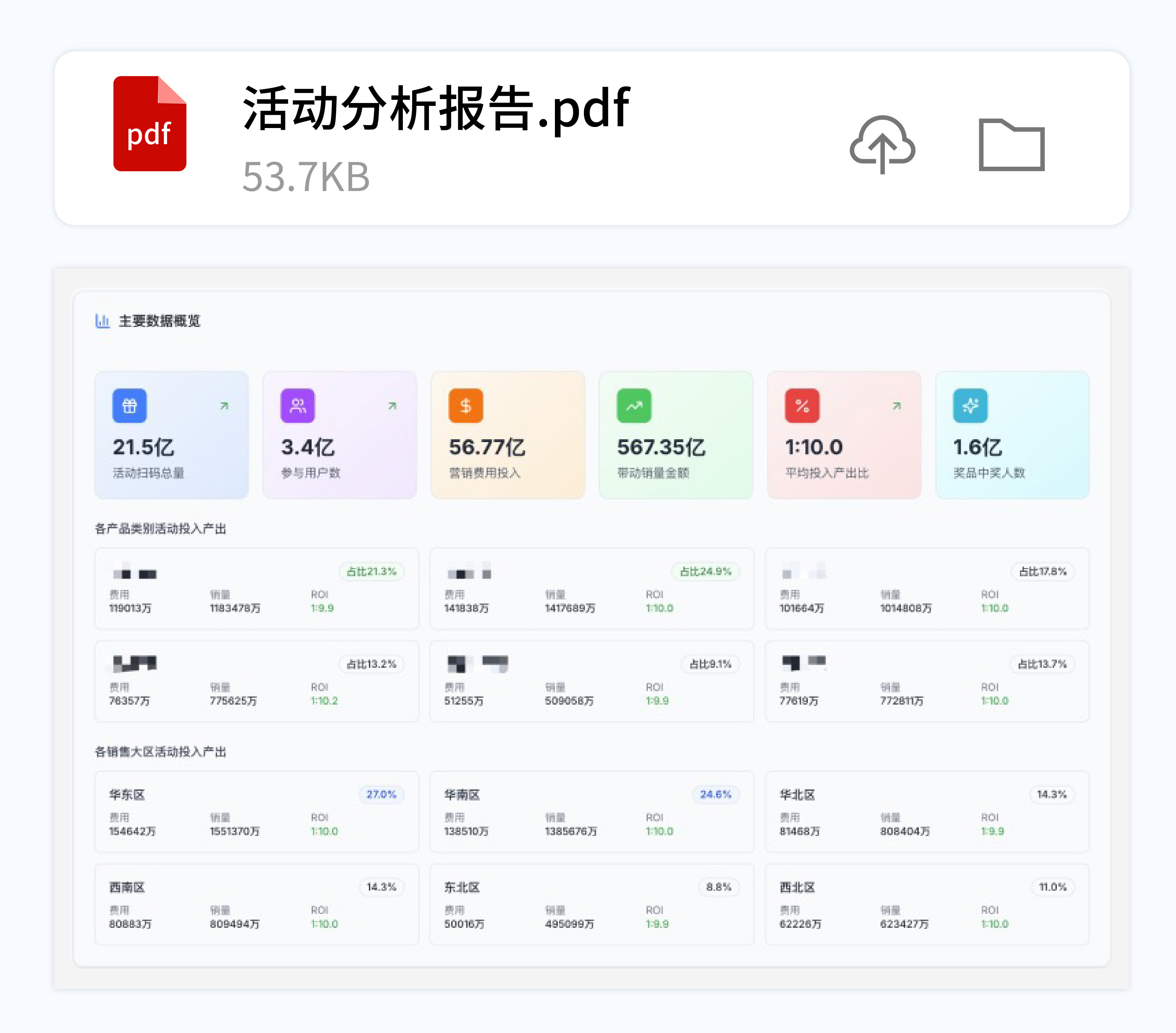The width and height of the screenshot is (1176, 1033).
Task: Click the 占比9.1% badge
Action: [710, 664]
